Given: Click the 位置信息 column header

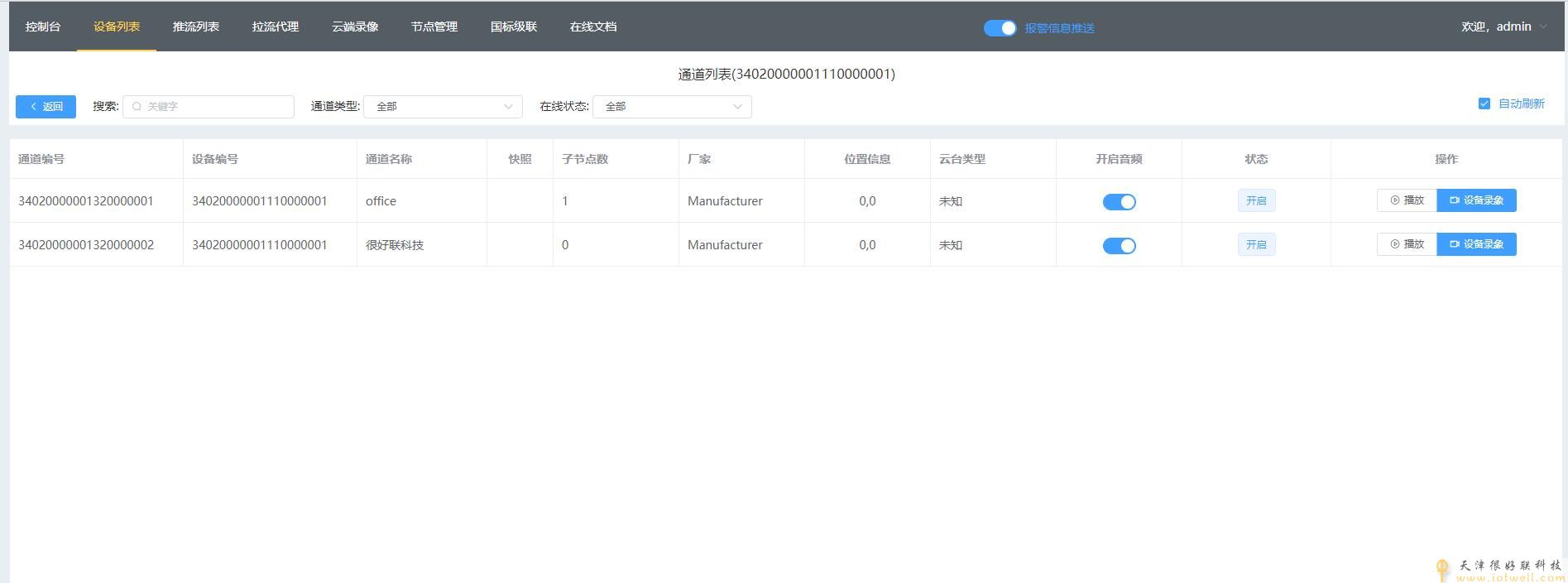Looking at the screenshot, I should (867, 159).
